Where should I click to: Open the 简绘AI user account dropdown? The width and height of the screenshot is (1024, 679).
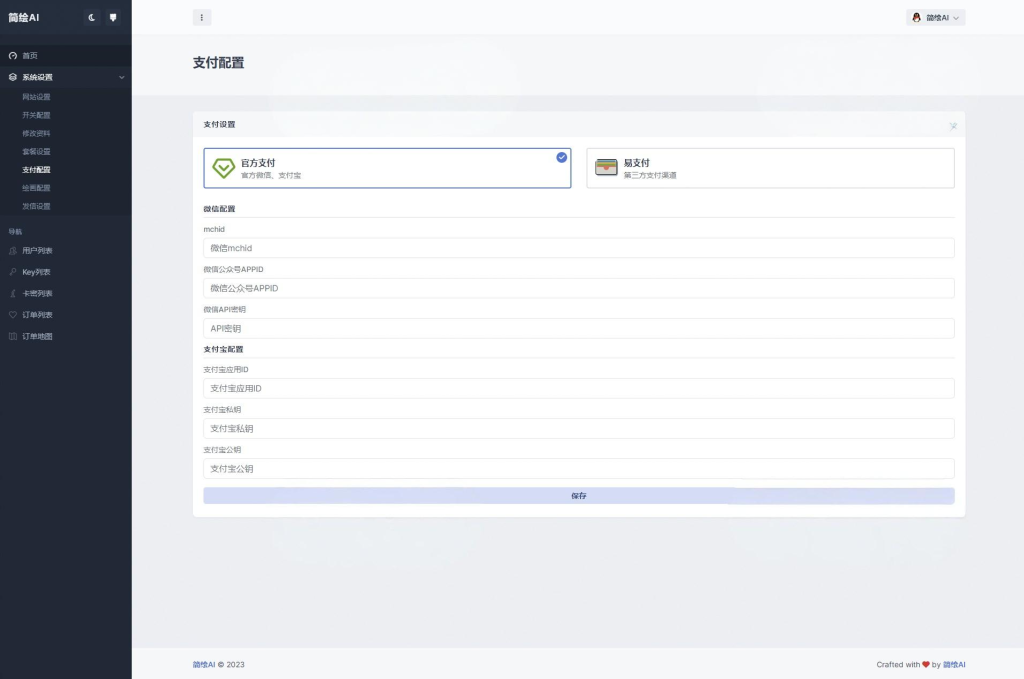tap(935, 17)
